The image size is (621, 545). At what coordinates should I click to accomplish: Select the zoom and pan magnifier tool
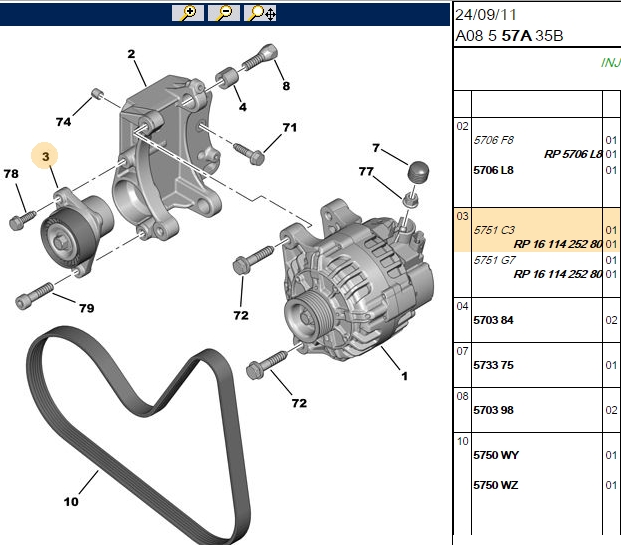[x=260, y=13]
